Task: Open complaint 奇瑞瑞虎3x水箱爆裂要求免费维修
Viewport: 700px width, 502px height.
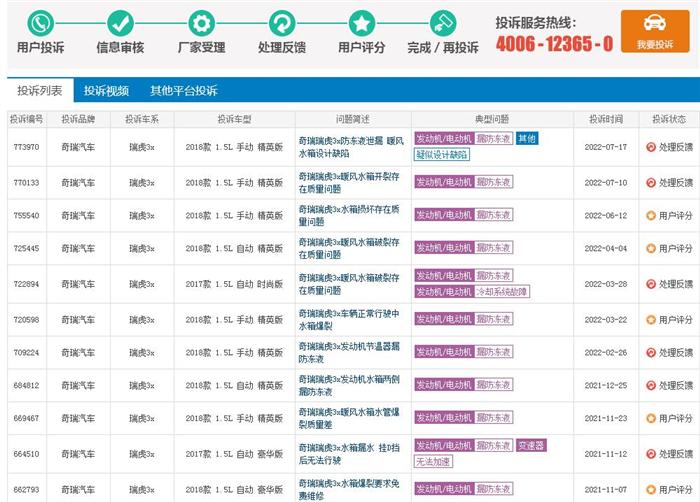Action: click(x=349, y=489)
